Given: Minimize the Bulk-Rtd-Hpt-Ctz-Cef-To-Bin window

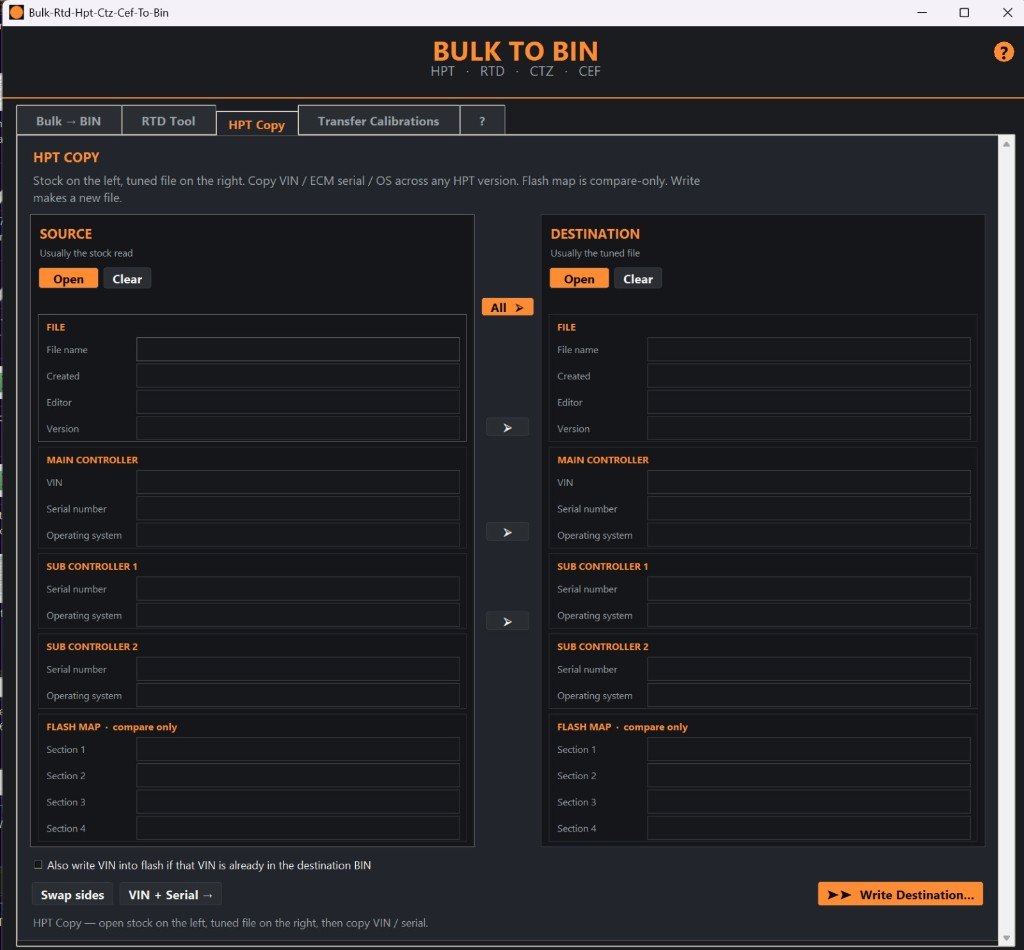Looking at the screenshot, I should pyautogui.click(x=921, y=12).
